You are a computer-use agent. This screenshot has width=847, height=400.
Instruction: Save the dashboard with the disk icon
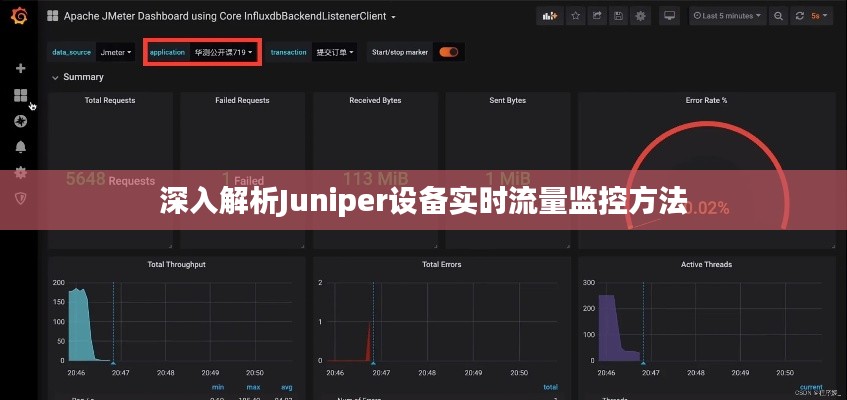pos(619,16)
